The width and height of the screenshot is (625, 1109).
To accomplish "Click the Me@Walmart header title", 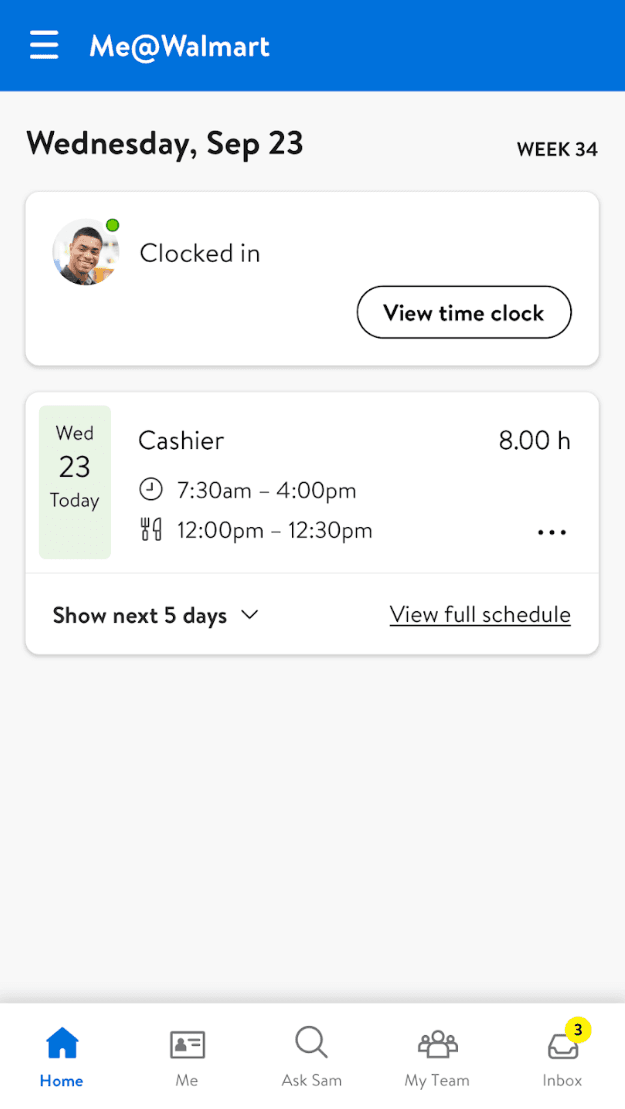I will [180, 46].
